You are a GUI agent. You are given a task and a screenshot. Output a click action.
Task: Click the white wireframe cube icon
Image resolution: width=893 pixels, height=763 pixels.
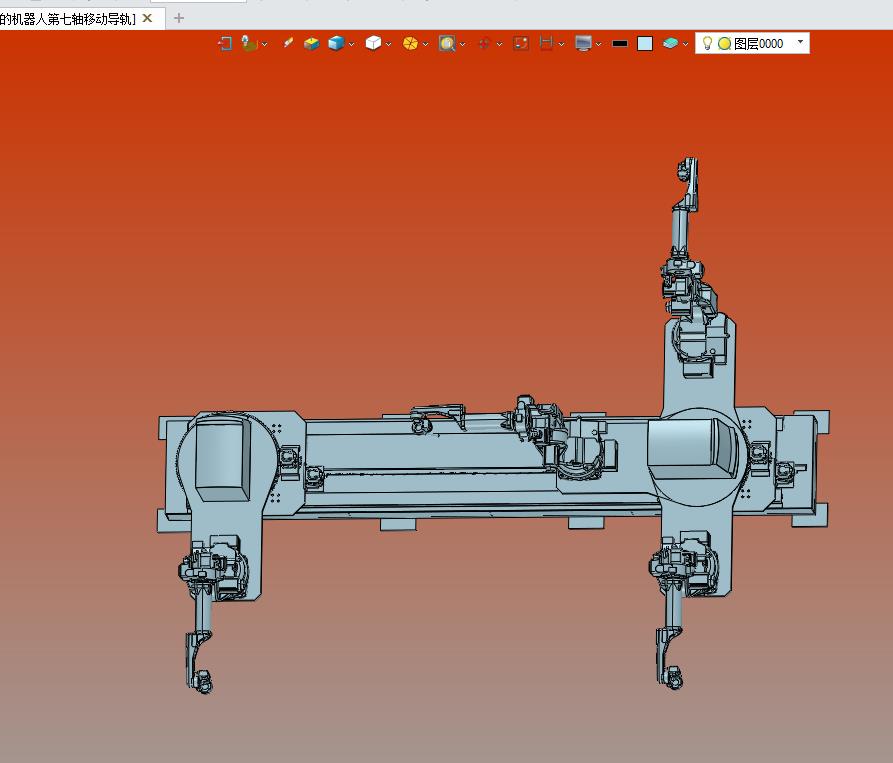pyautogui.click(x=373, y=43)
